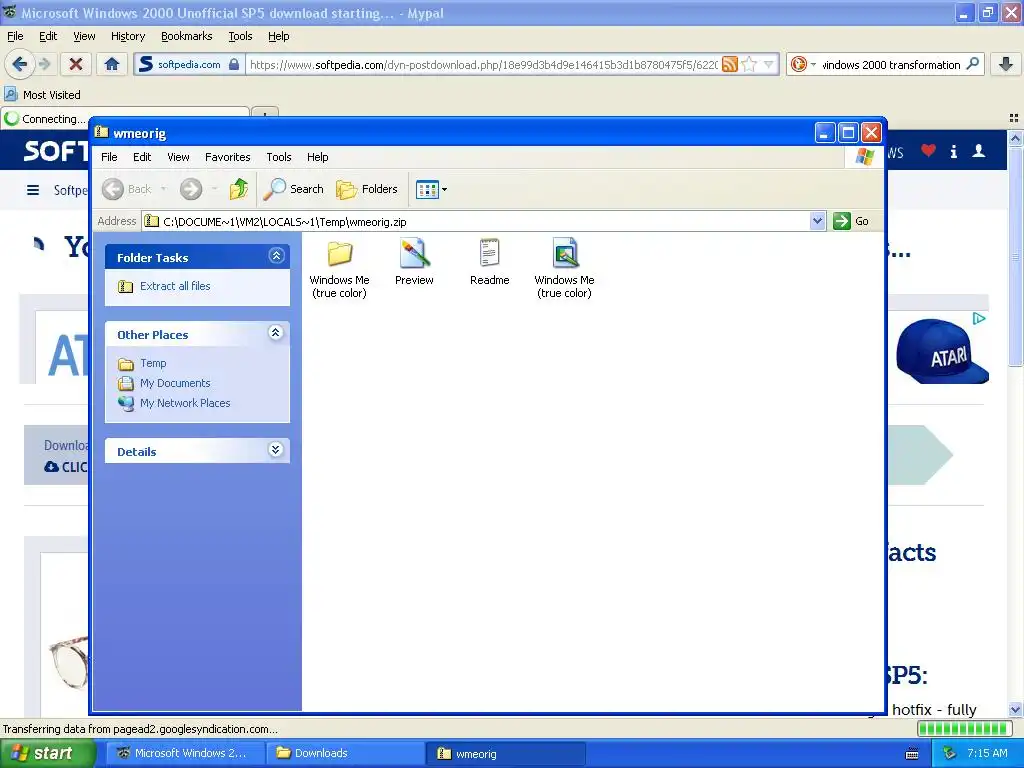Click the Softpedia info icon

(x=953, y=152)
